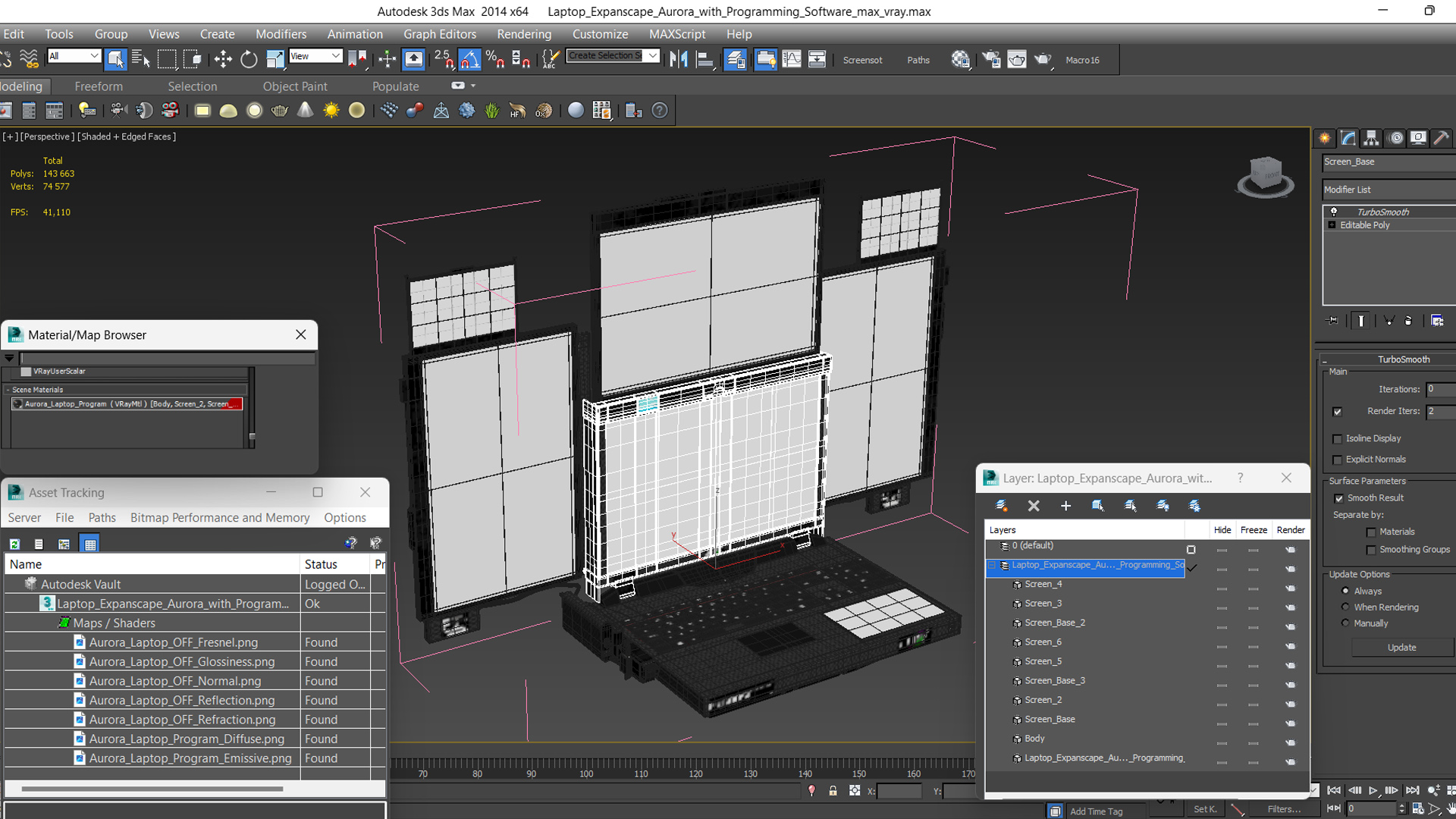
Task: Open the Rendering menu
Action: pos(524,34)
